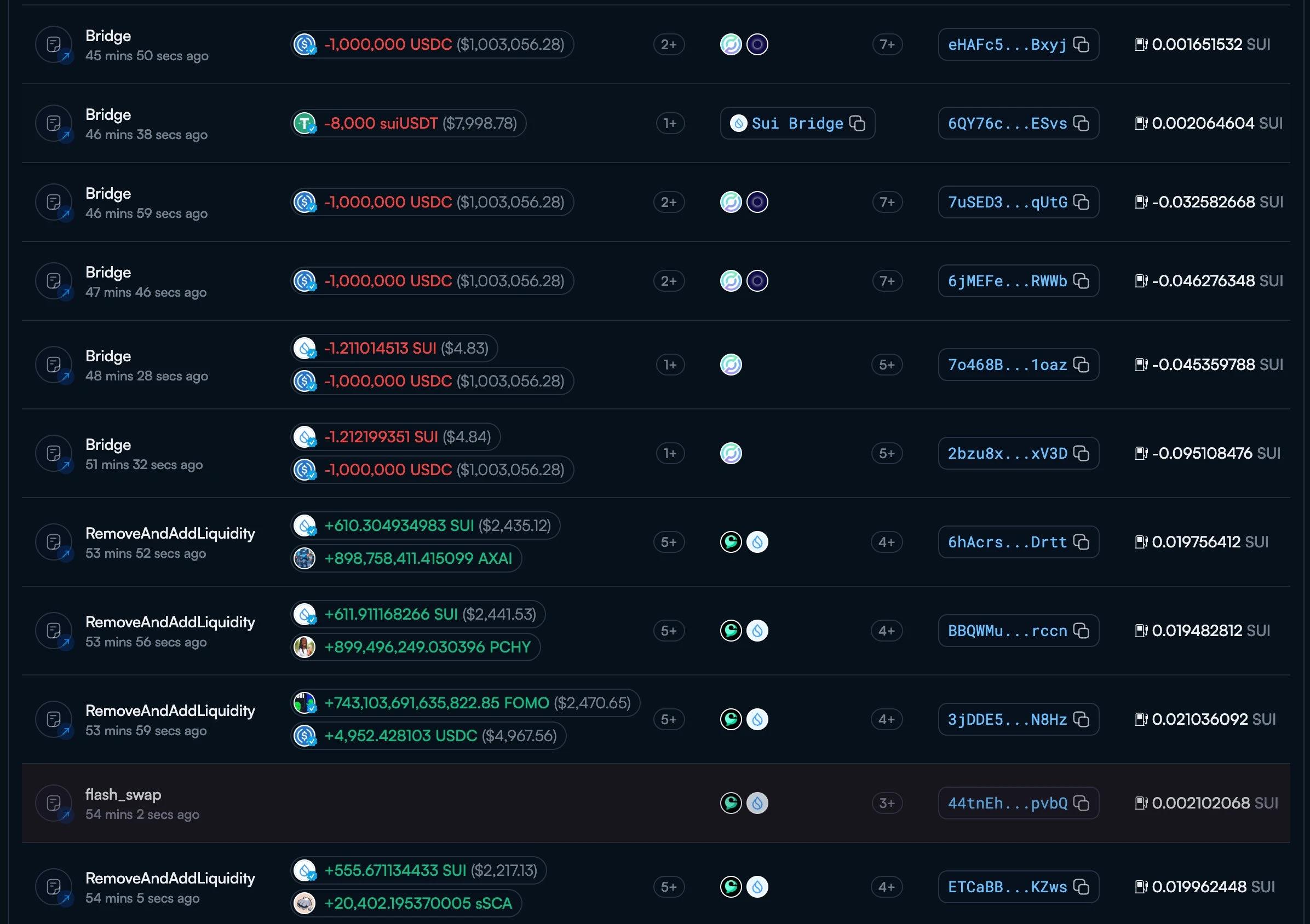Open transaction ETCaBB...KZws

(x=1007, y=887)
